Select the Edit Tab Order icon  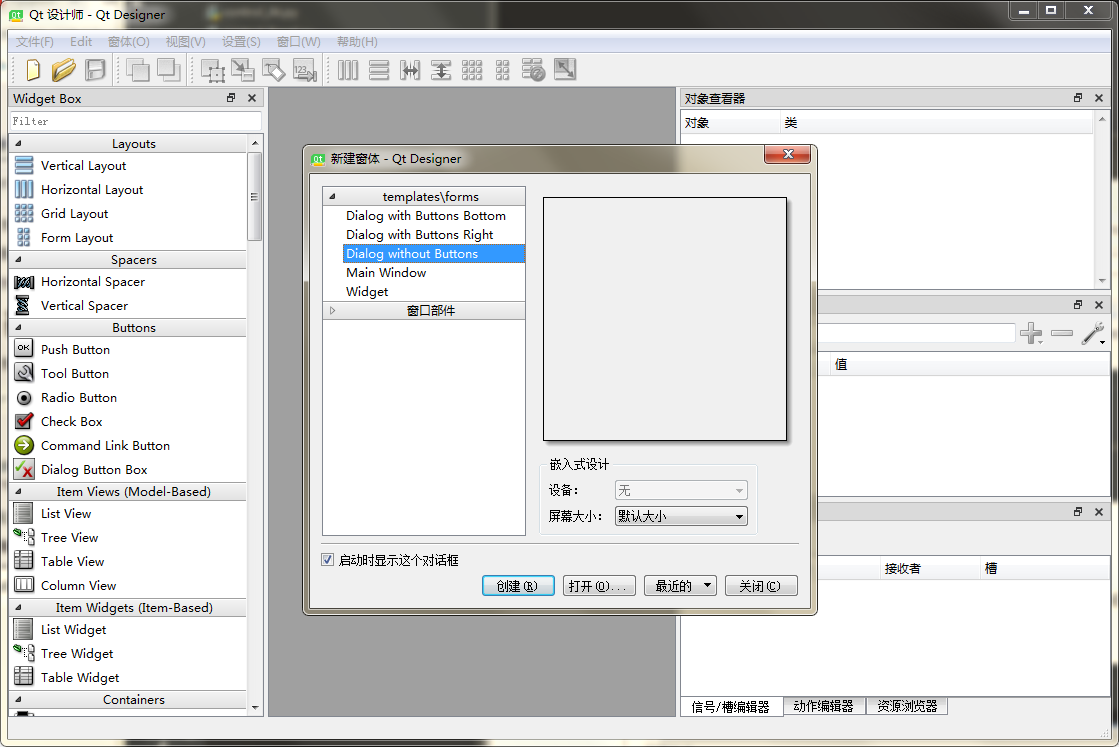[x=305, y=70]
